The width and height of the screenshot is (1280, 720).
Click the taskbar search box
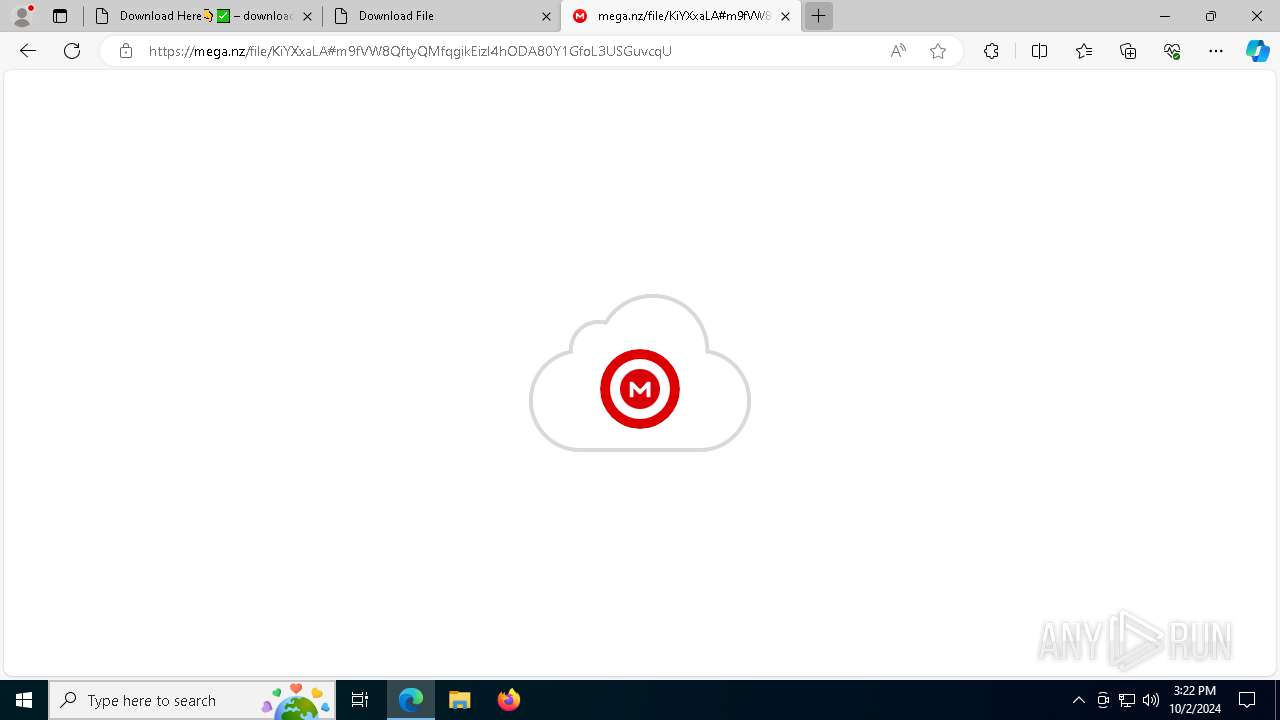(x=192, y=700)
